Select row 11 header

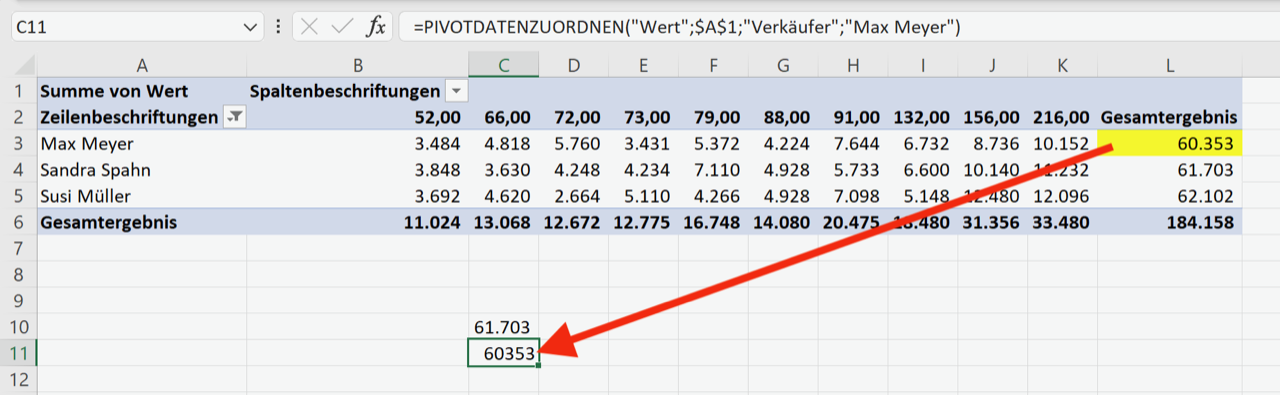[x=18, y=352]
